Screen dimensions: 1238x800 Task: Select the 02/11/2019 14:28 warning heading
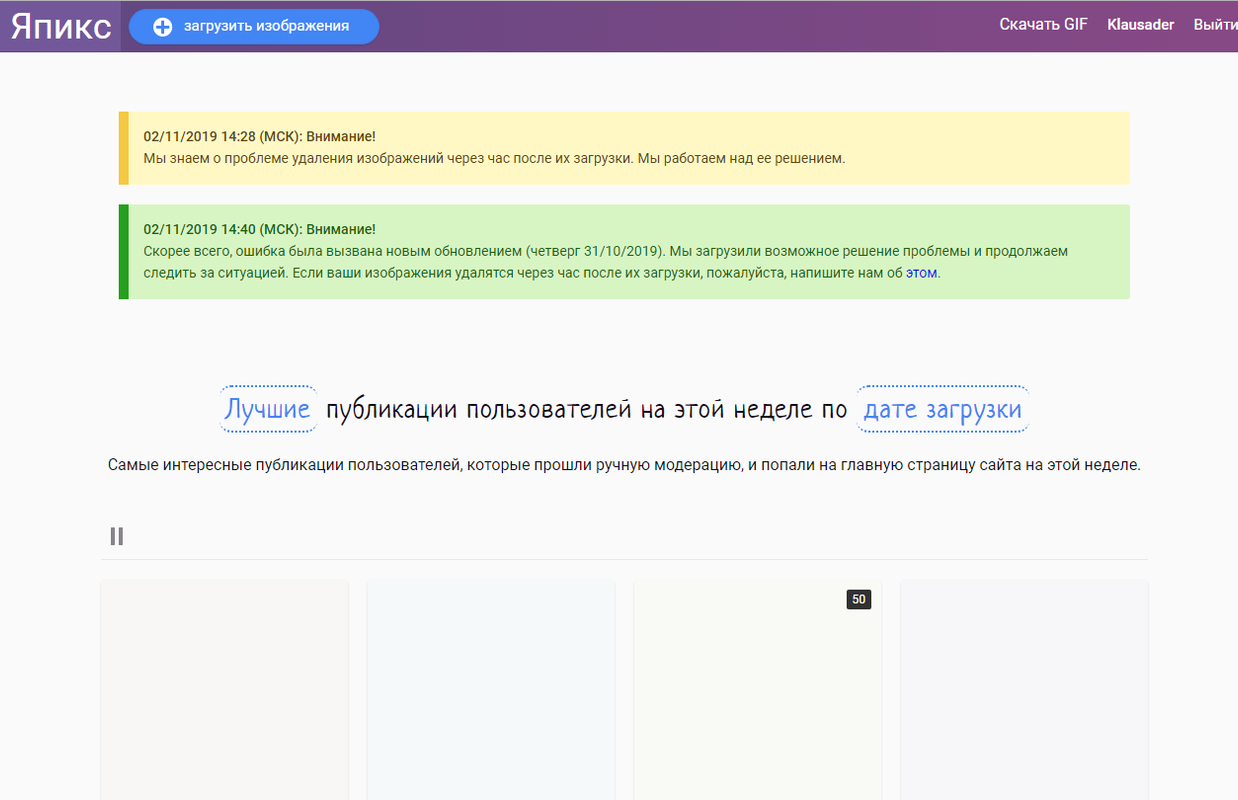click(260, 136)
